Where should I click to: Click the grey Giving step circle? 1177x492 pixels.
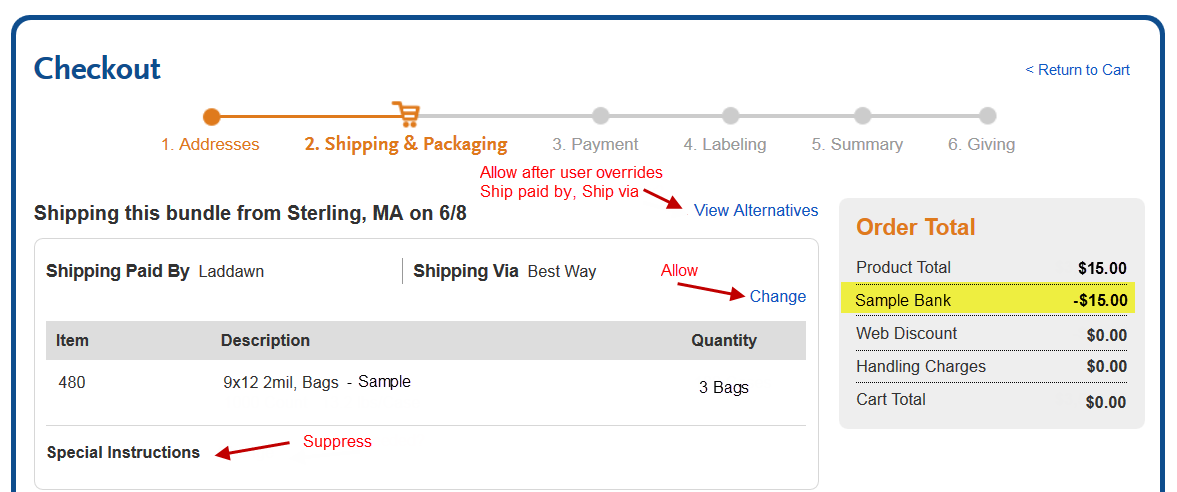988,116
